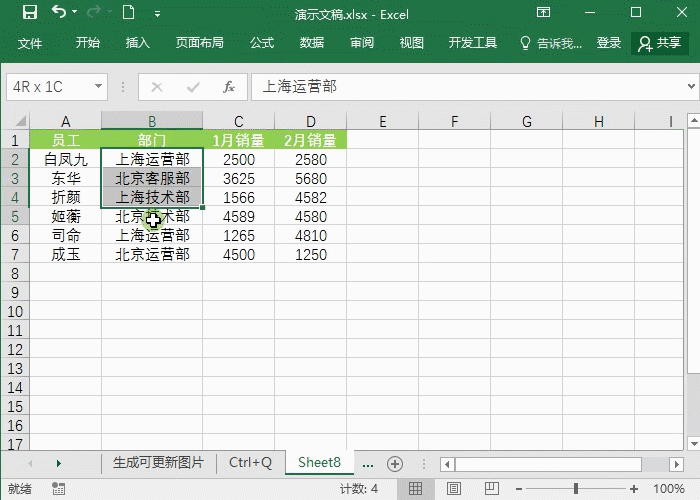
Task: Click the Save icon in quick access toolbar
Action: (x=30, y=12)
